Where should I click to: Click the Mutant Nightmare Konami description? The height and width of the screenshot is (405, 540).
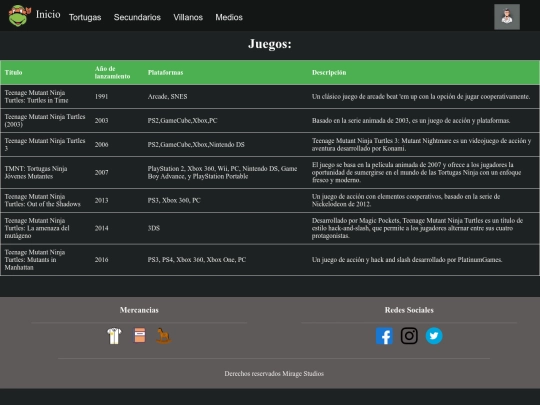pos(424,145)
